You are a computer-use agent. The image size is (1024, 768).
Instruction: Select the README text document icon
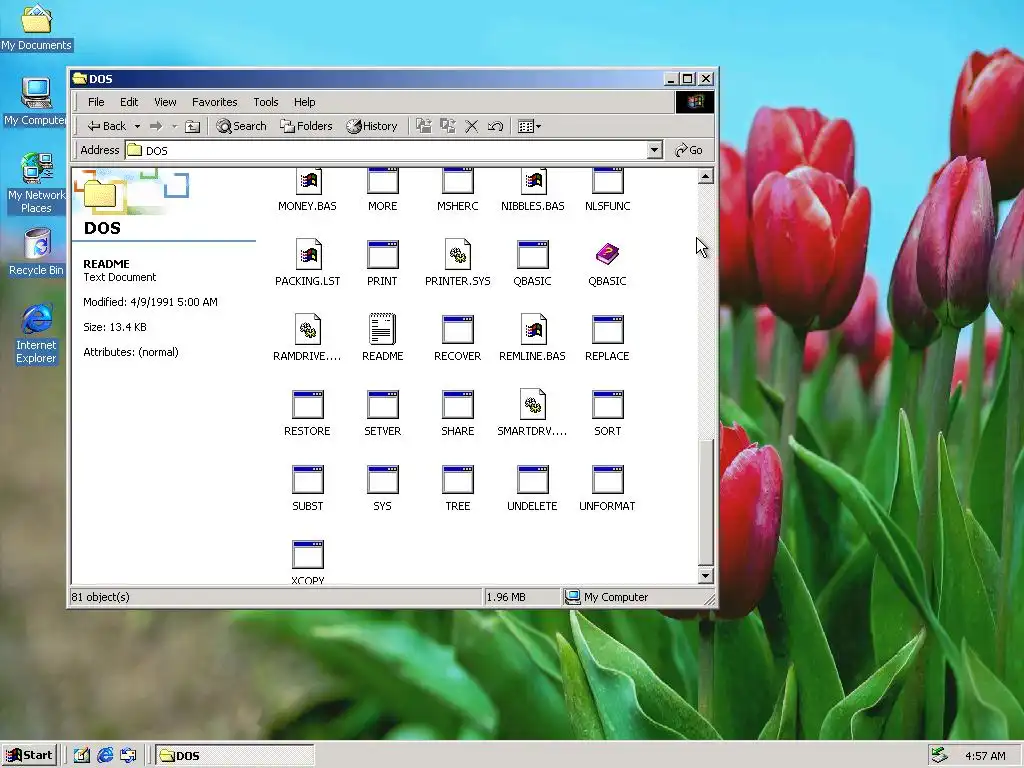(x=383, y=329)
